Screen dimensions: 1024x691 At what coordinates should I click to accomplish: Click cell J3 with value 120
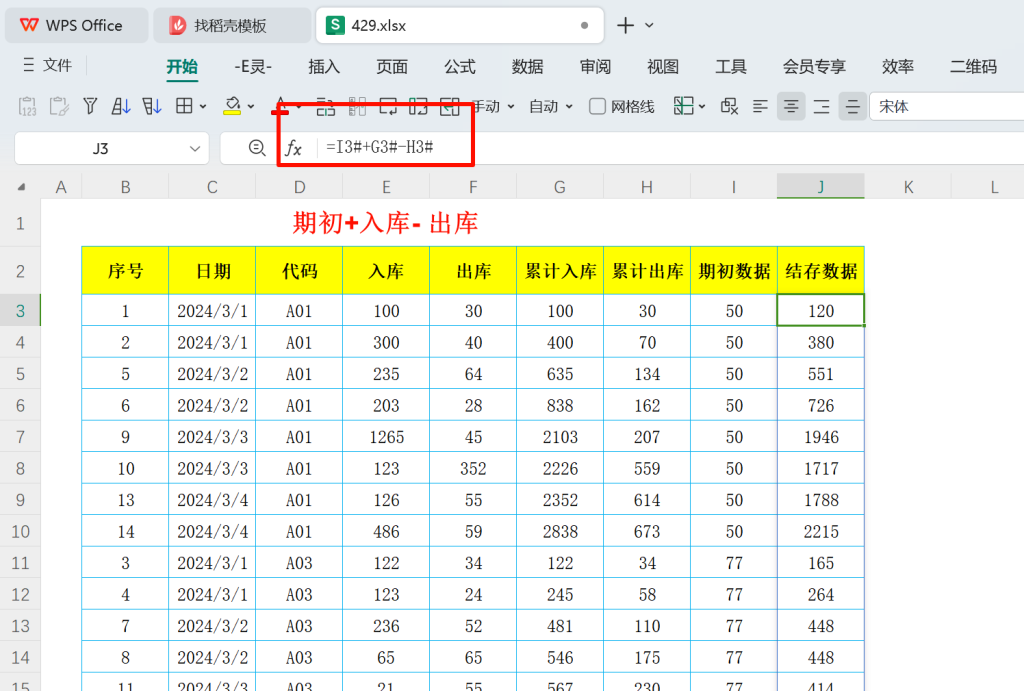tap(821, 311)
